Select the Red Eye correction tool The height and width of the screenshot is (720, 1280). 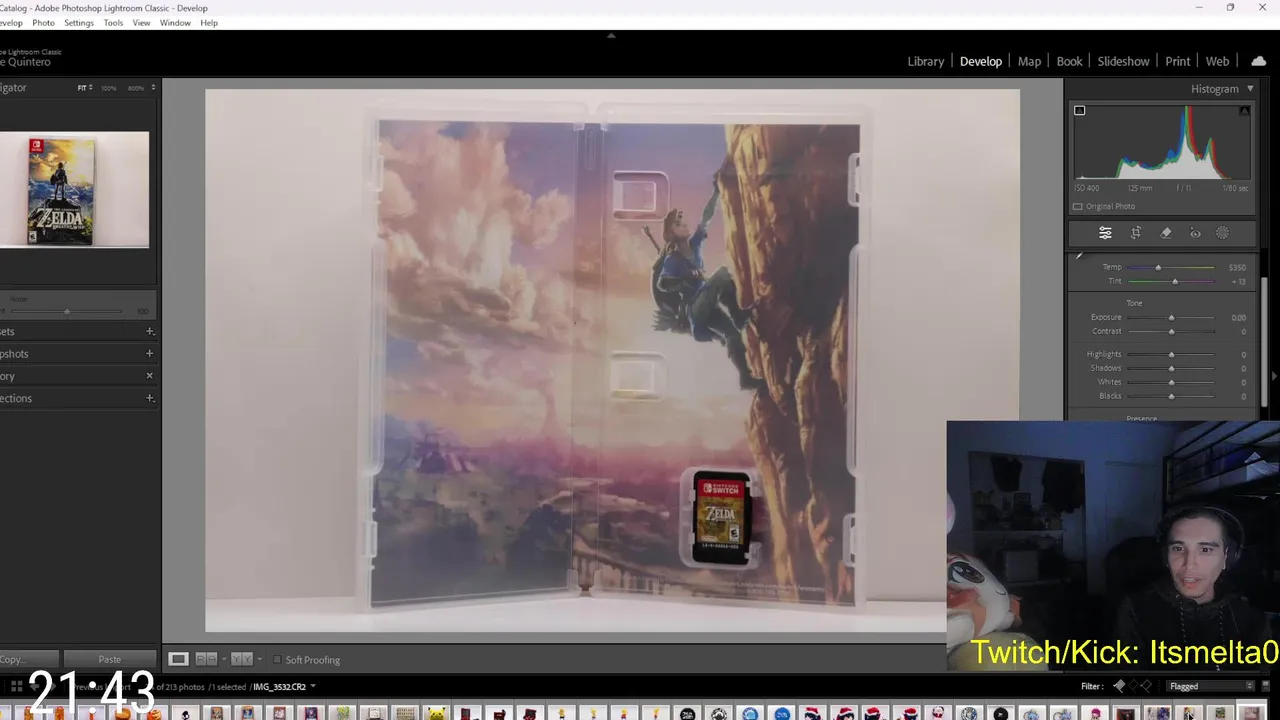[1195, 233]
